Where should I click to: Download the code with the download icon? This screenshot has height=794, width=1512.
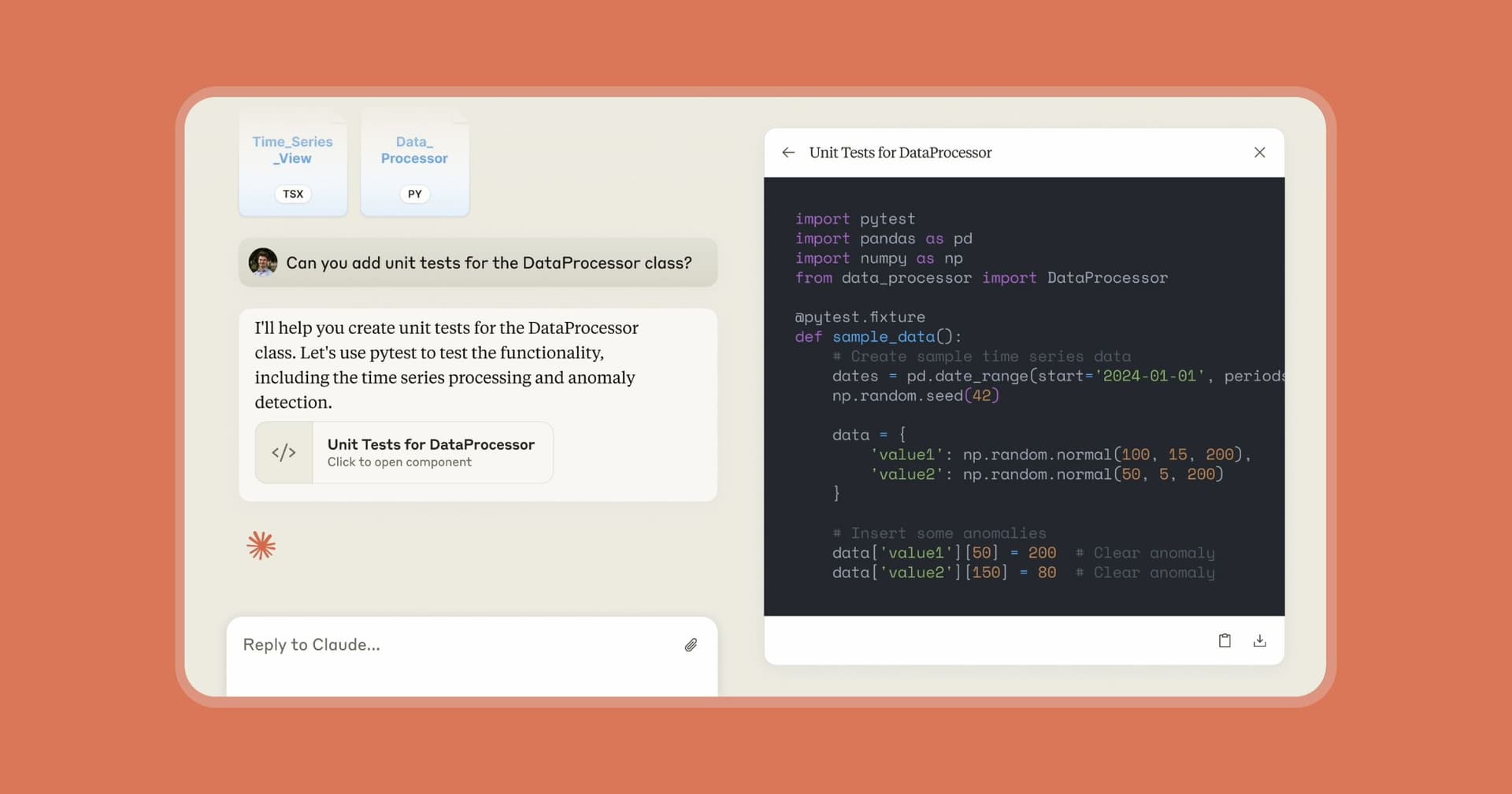(1260, 640)
